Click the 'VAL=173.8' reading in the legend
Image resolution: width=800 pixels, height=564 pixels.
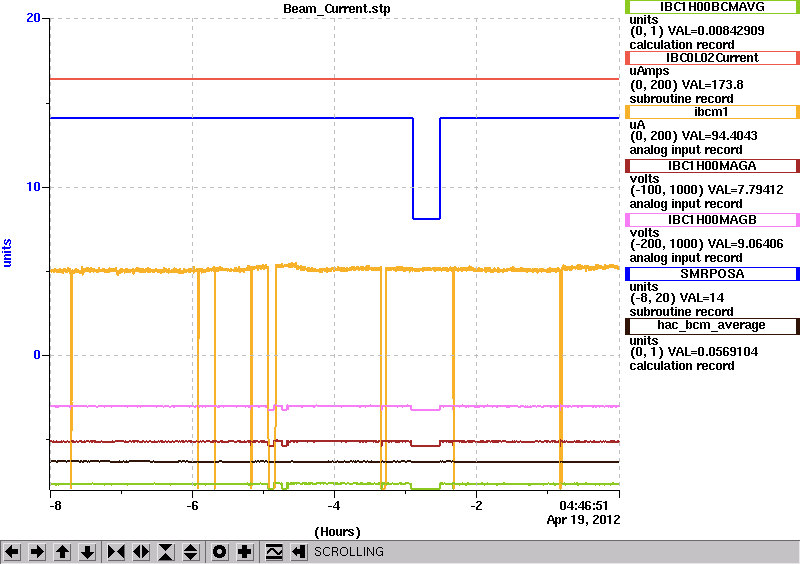click(713, 85)
